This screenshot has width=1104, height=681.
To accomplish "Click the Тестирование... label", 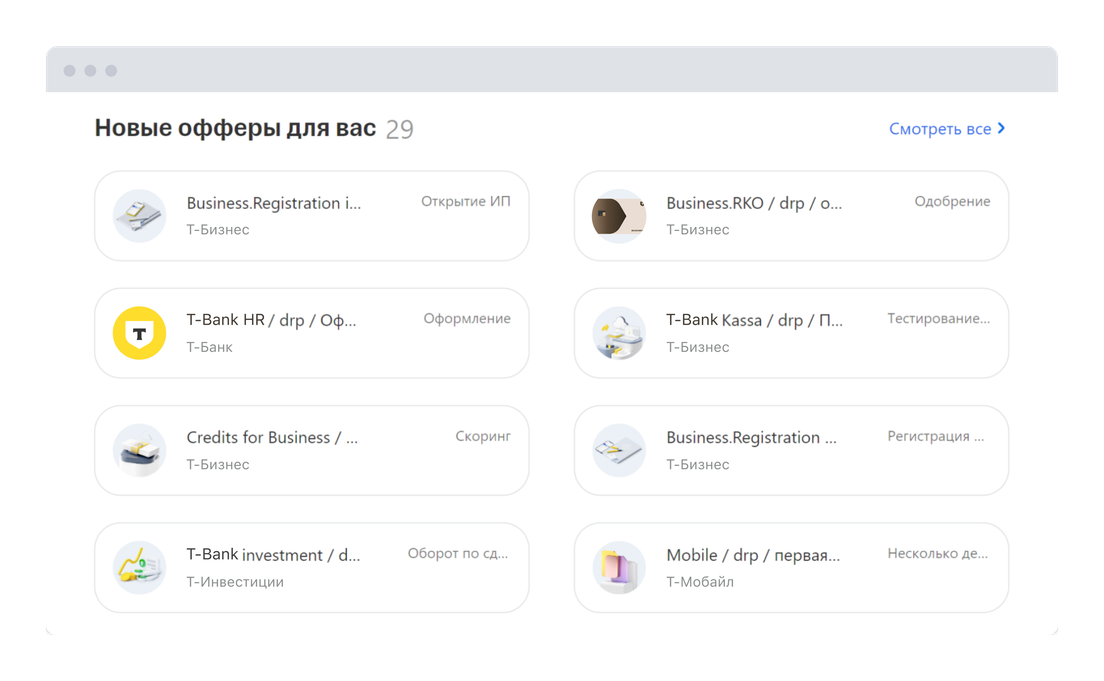I will [939, 319].
